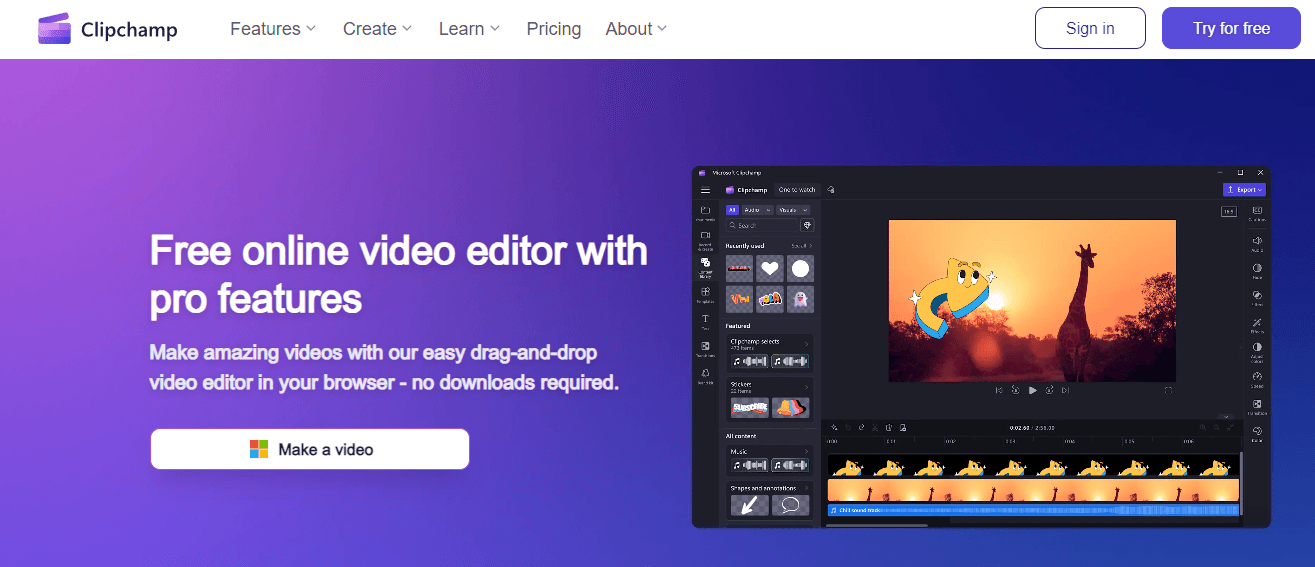The height and width of the screenshot is (567, 1315).
Task: Click the cloud save icon by project title
Action: point(831,190)
